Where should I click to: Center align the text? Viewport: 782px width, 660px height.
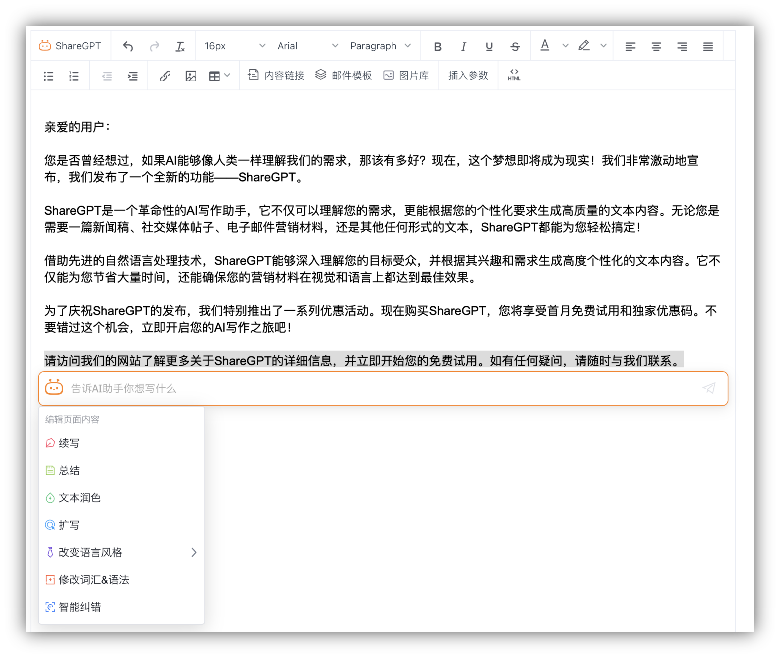point(656,46)
